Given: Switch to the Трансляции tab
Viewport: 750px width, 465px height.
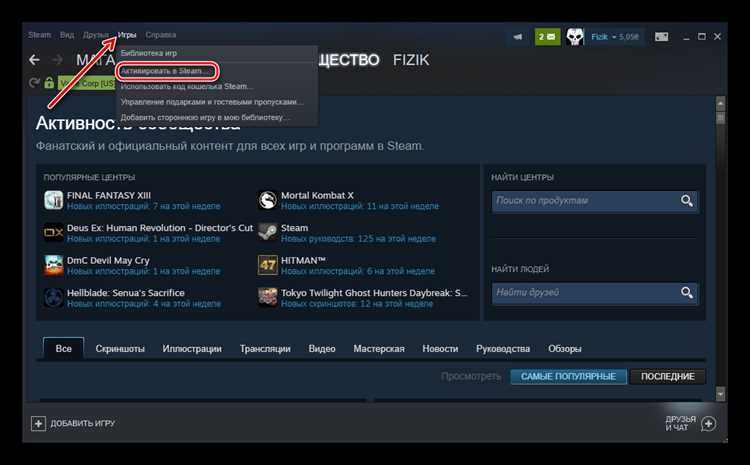Looking at the screenshot, I should pos(265,349).
